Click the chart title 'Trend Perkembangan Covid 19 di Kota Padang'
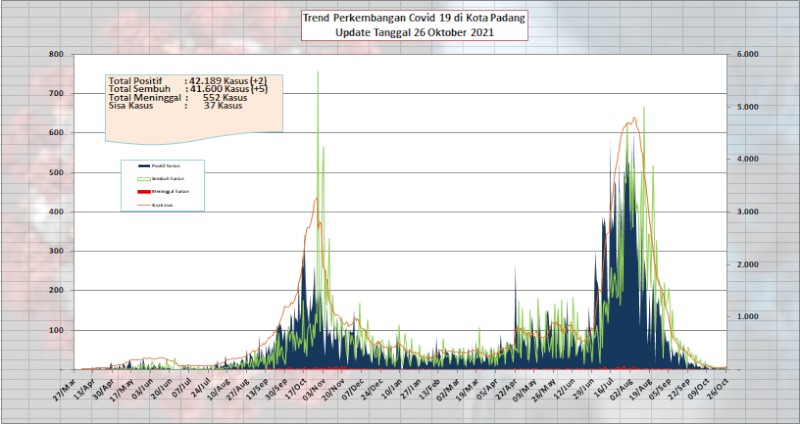Screen dimensions: 800x424 (x=414, y=19)
